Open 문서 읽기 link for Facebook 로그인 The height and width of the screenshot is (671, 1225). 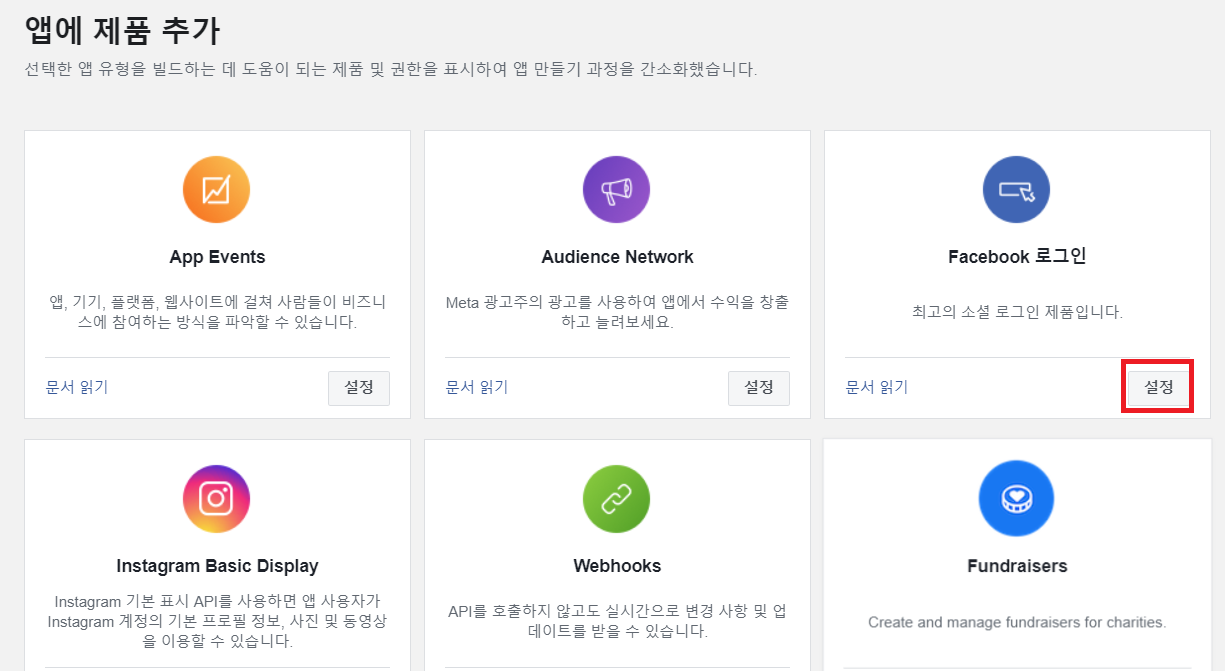[x=877, y=387]
